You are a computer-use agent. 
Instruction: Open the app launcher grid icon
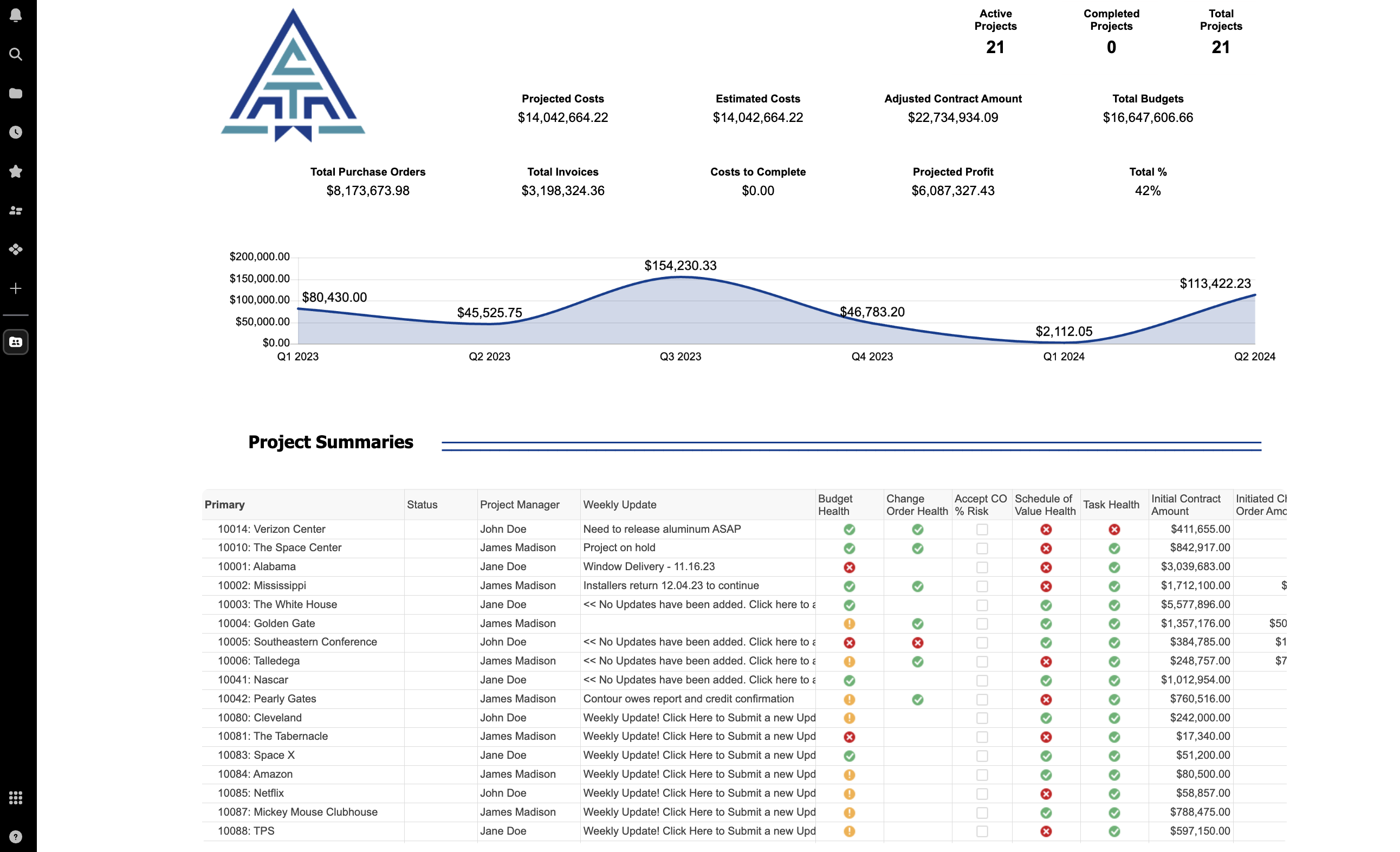[16, 798]
